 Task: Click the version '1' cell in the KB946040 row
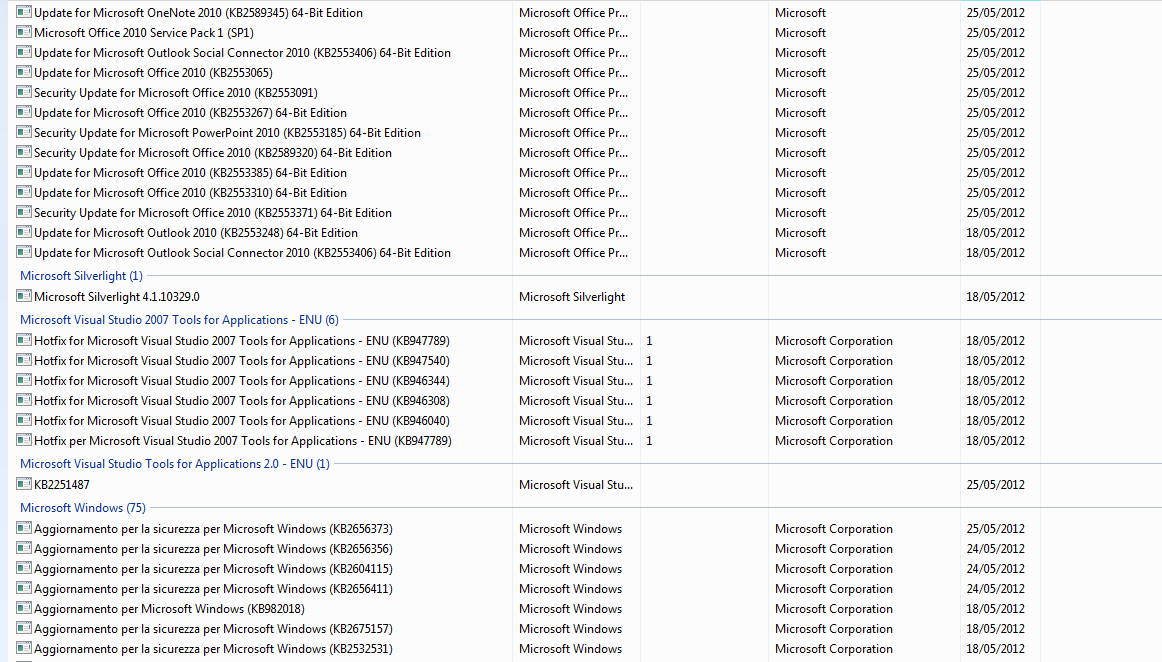pos(649,421)
